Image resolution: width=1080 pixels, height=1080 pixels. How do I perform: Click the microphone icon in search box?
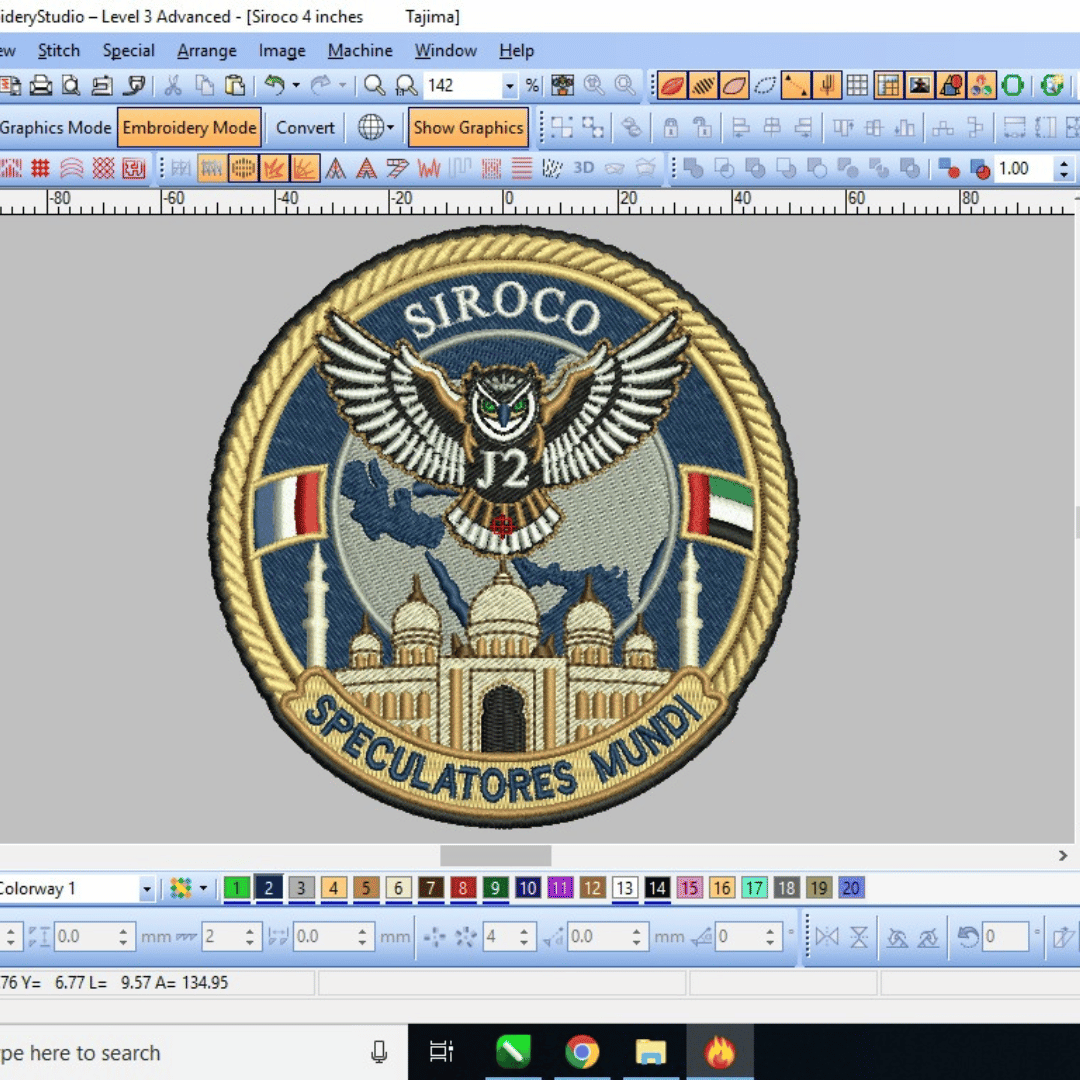379,1052
